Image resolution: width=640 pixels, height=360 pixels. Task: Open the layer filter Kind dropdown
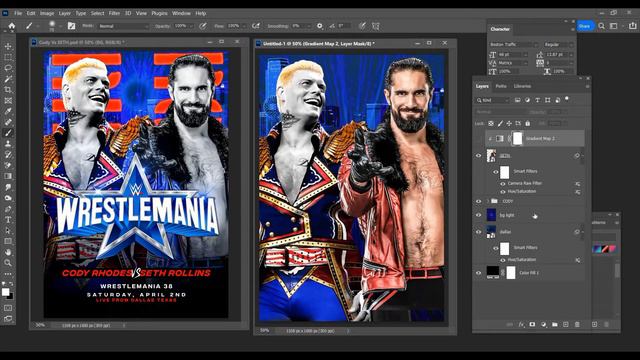[493, 100]
